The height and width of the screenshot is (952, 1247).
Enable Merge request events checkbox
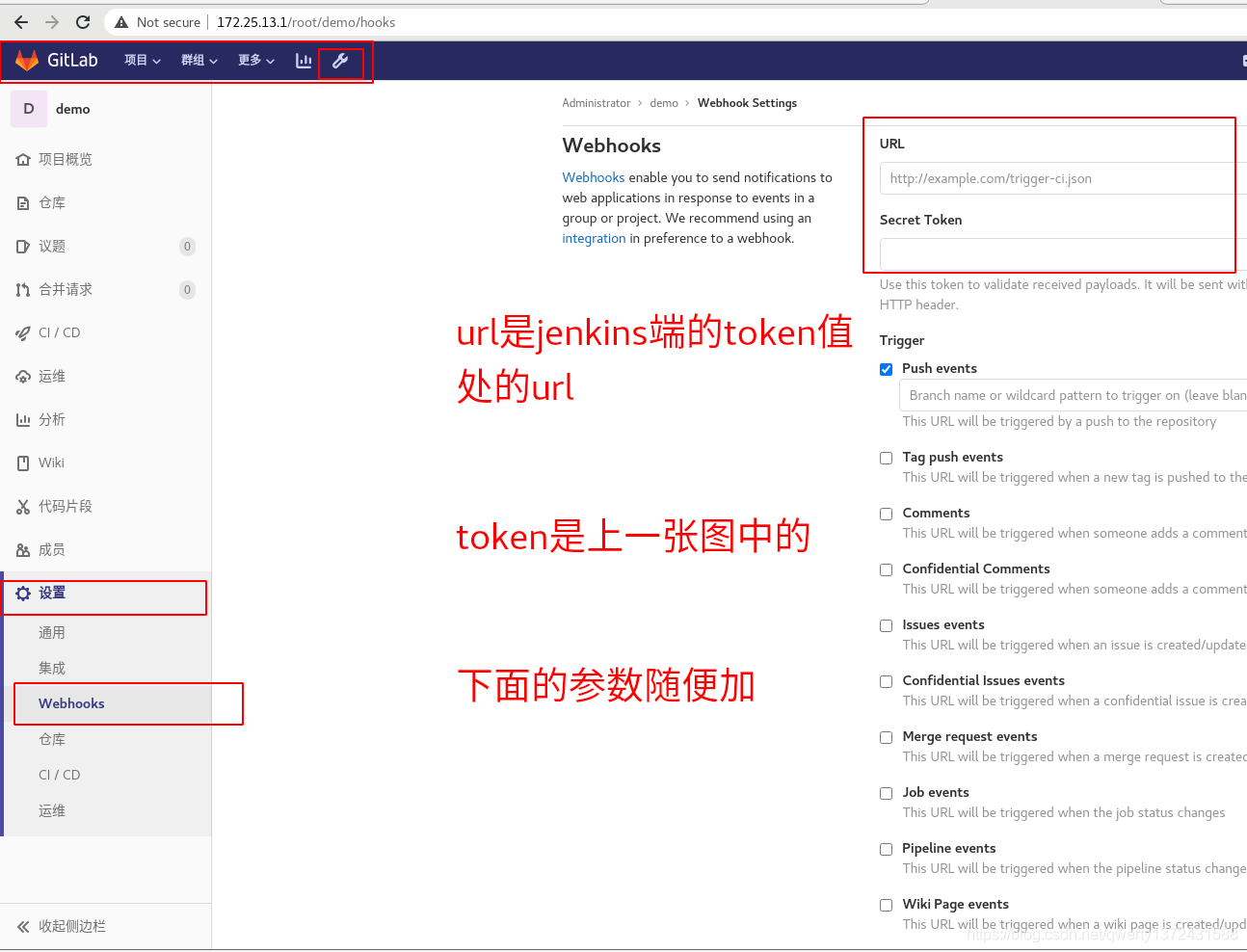tap(886, 737)
